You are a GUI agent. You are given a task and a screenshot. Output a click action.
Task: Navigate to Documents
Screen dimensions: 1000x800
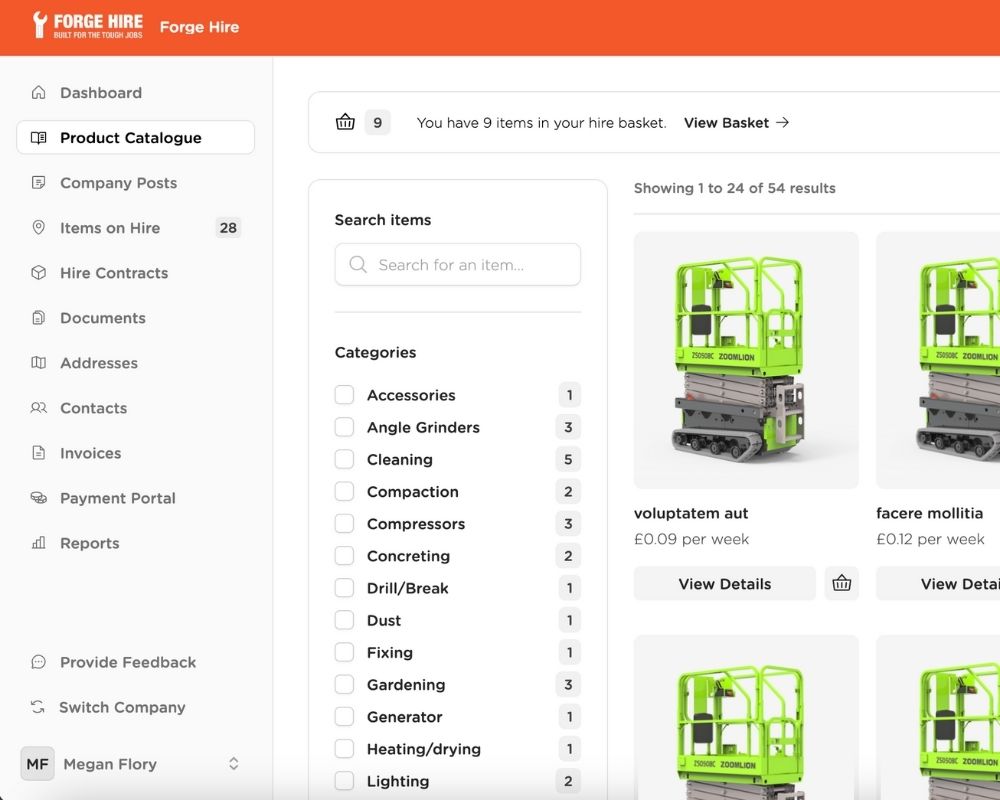coord(135,318)
